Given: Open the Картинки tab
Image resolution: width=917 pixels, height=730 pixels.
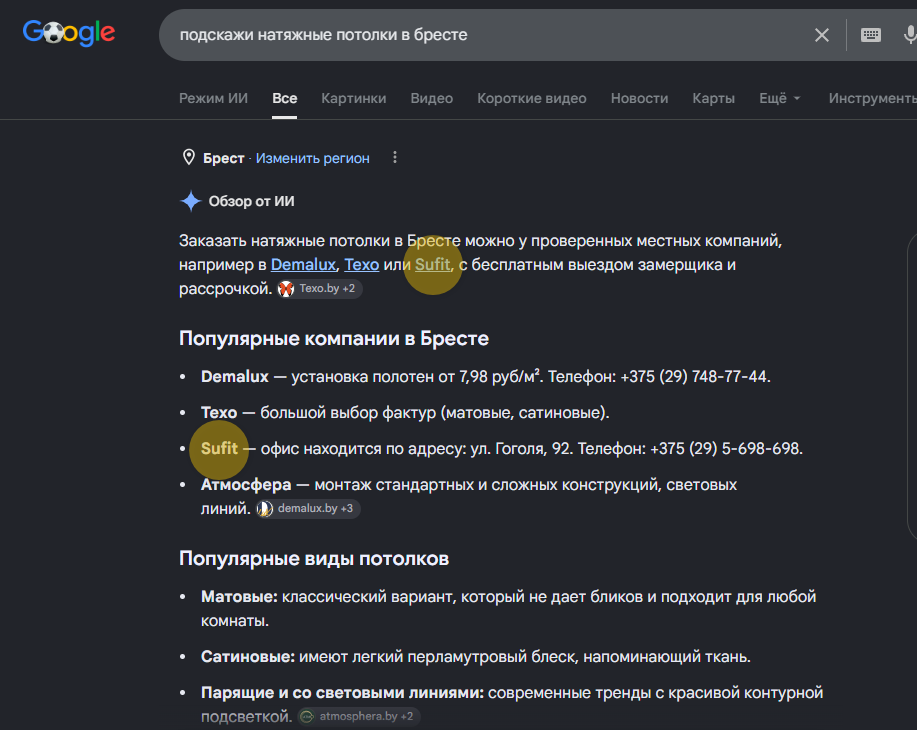Looking at the screenshot, I should coord(354,98).
